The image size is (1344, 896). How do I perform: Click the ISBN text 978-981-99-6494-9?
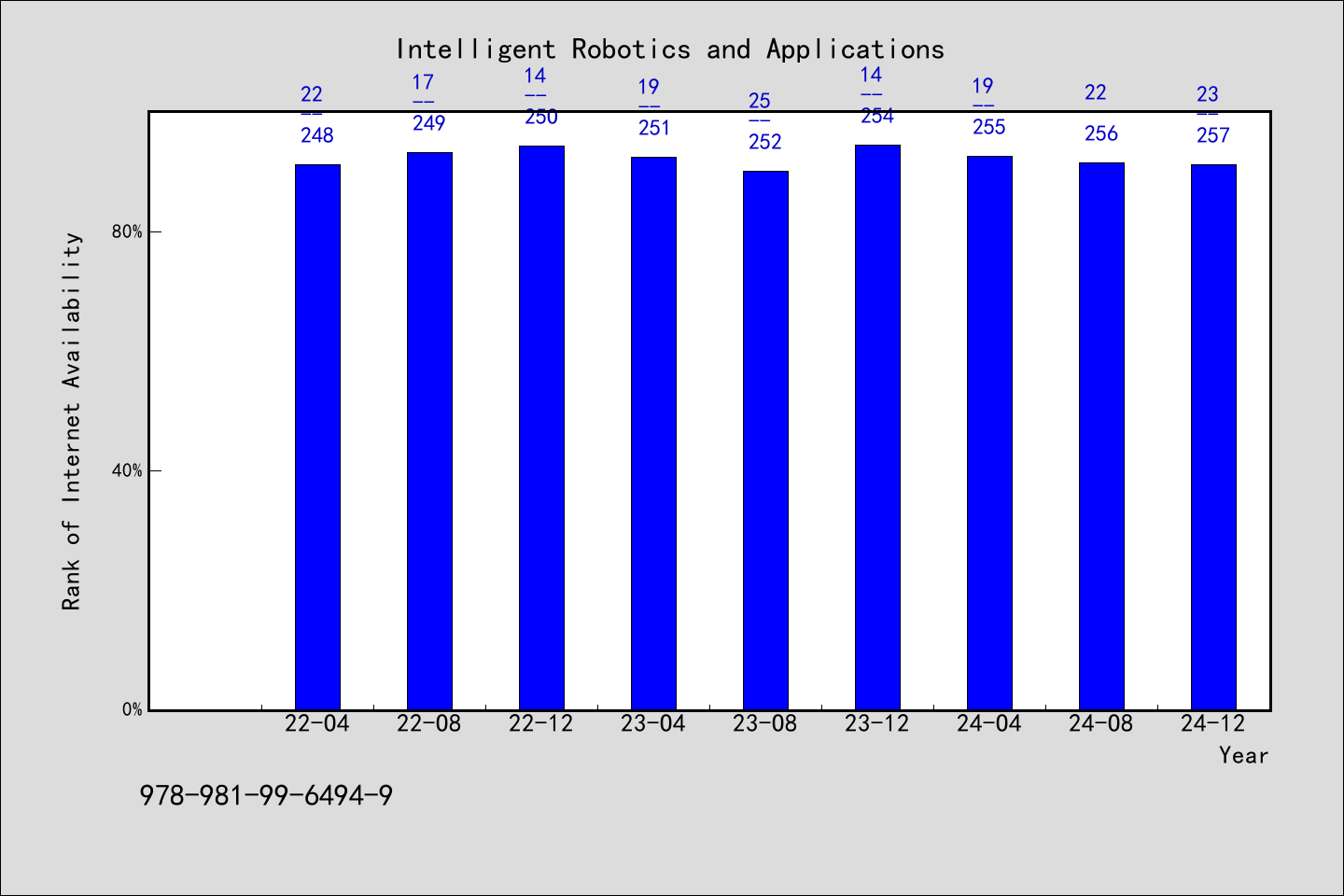(266, 796)
